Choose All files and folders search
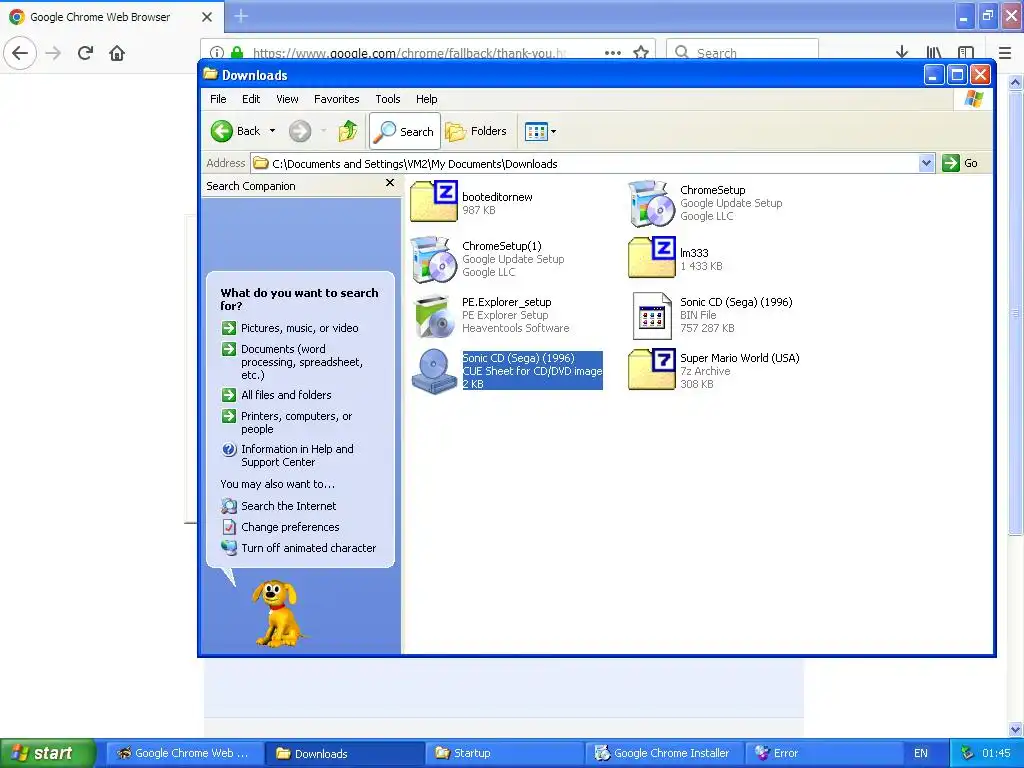Screen dimensions: 1024x768 (x=286, y=395)
